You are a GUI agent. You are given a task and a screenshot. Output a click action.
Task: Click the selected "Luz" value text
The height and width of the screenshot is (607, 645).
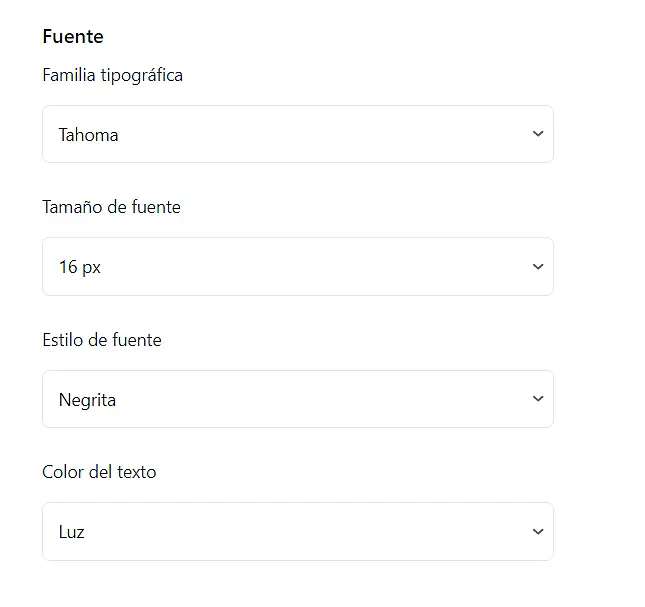[71, 532]
